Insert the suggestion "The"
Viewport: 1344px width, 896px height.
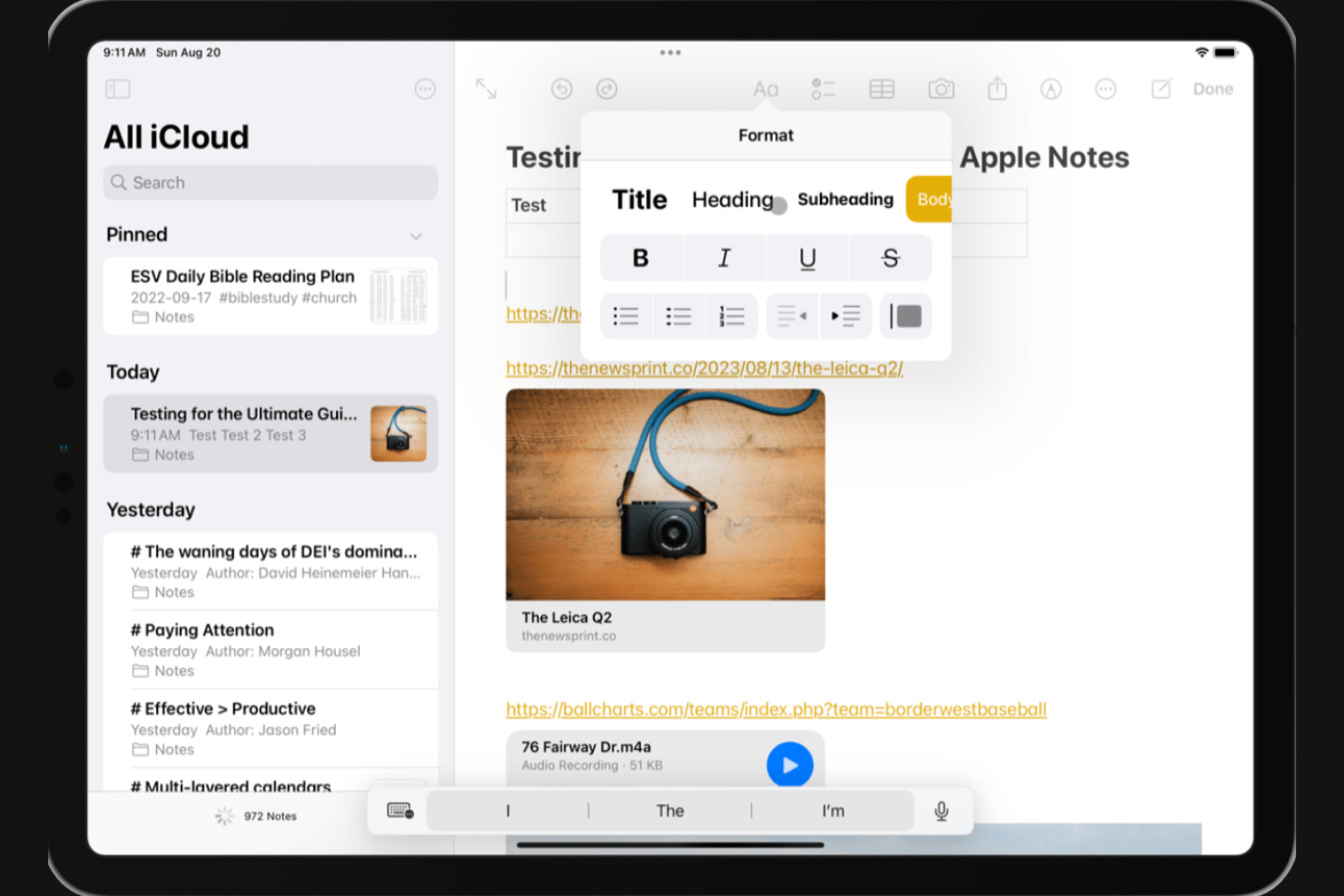670,811
